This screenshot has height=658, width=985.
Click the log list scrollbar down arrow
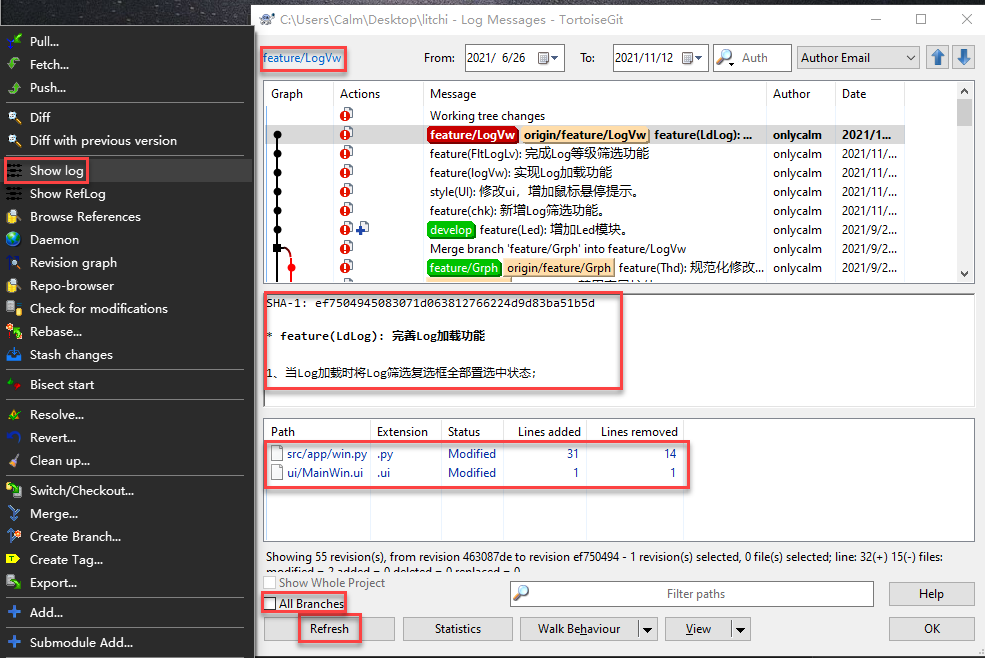[x=964, y=274]
